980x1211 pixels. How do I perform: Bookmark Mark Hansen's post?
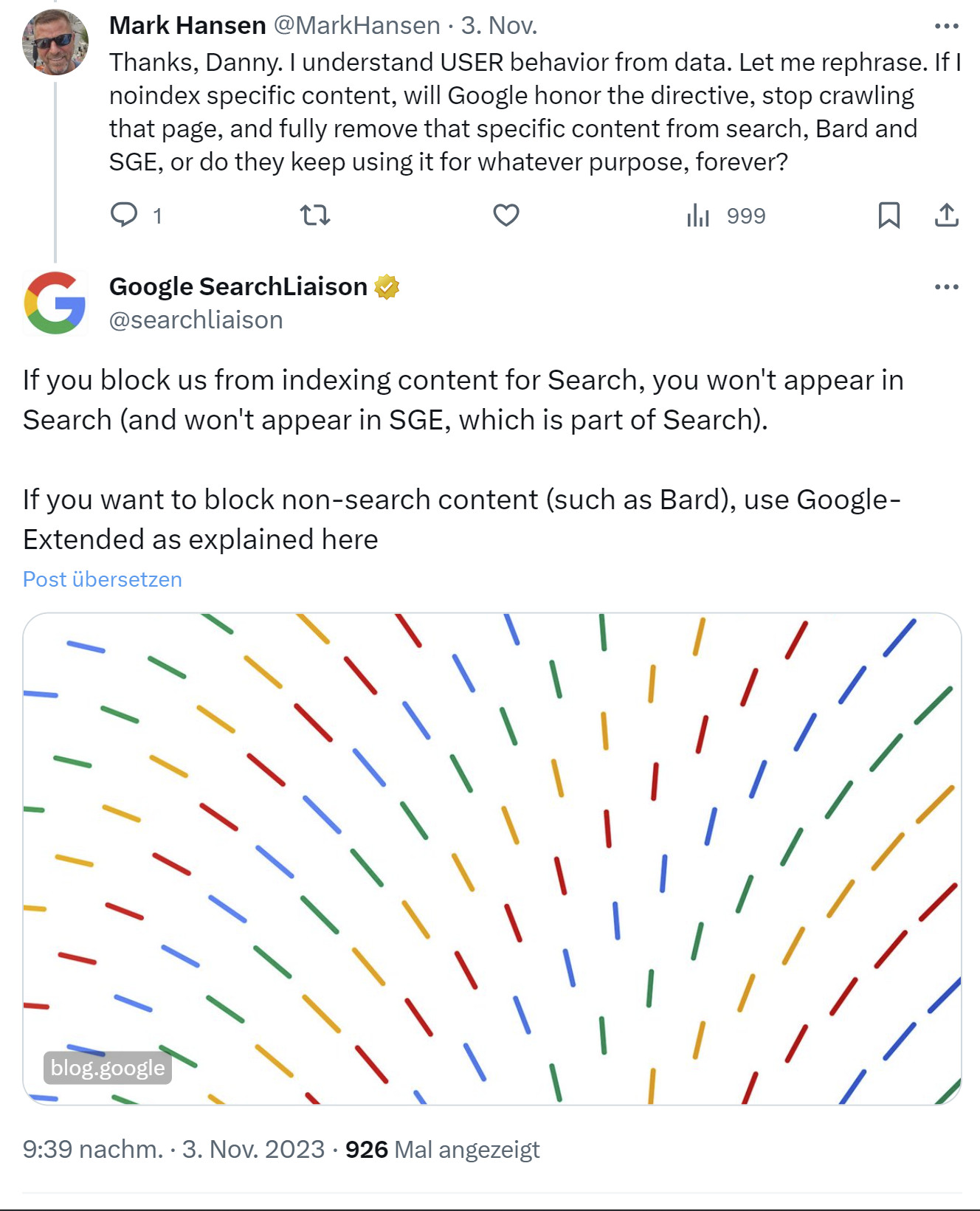tap(888, 215)
